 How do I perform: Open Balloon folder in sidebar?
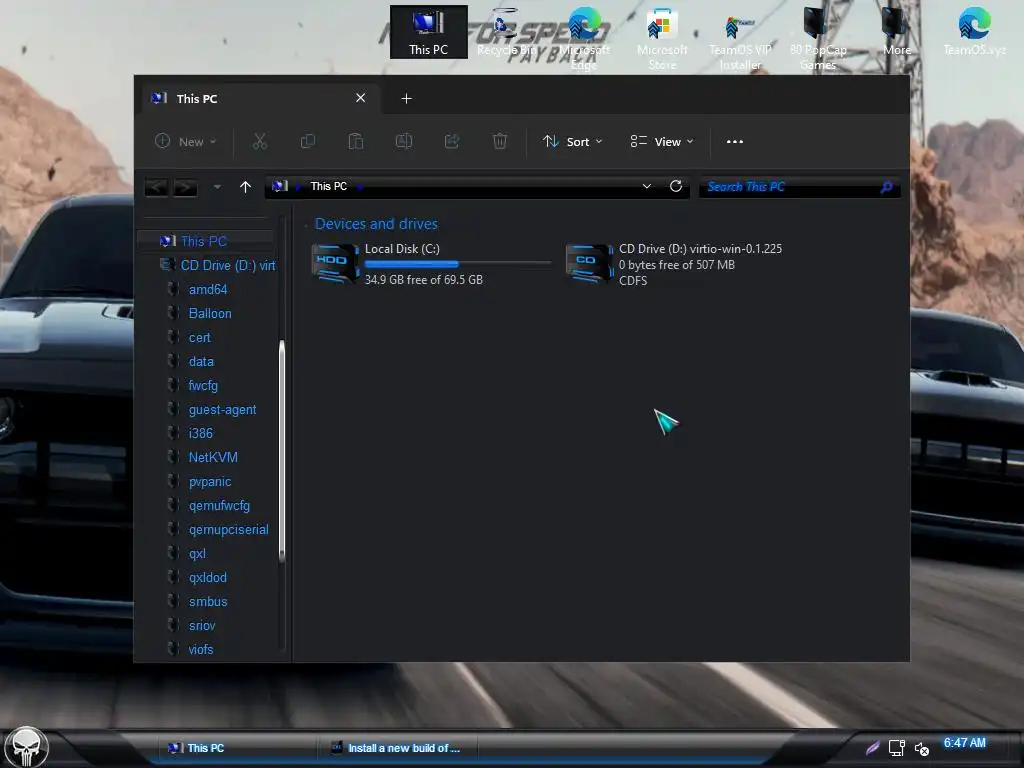tap(210, 313)
